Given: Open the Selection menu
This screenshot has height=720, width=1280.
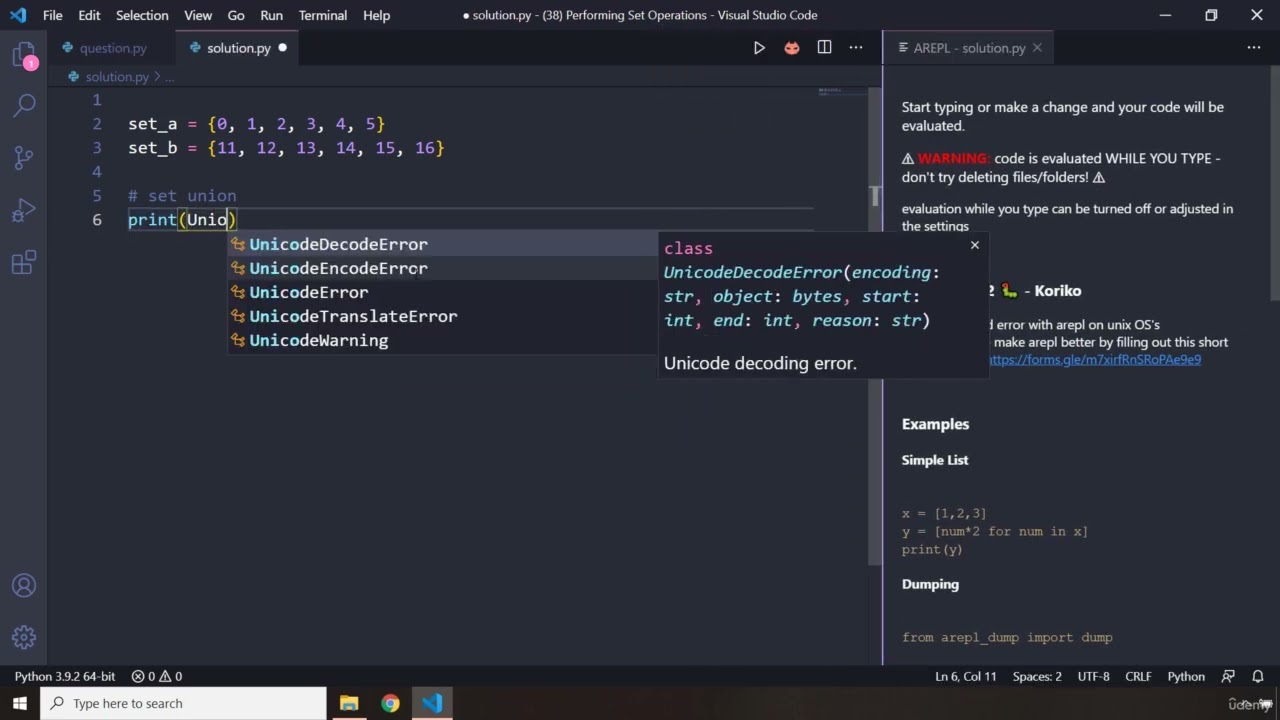Looking at the screenshot, I should 142,15.
